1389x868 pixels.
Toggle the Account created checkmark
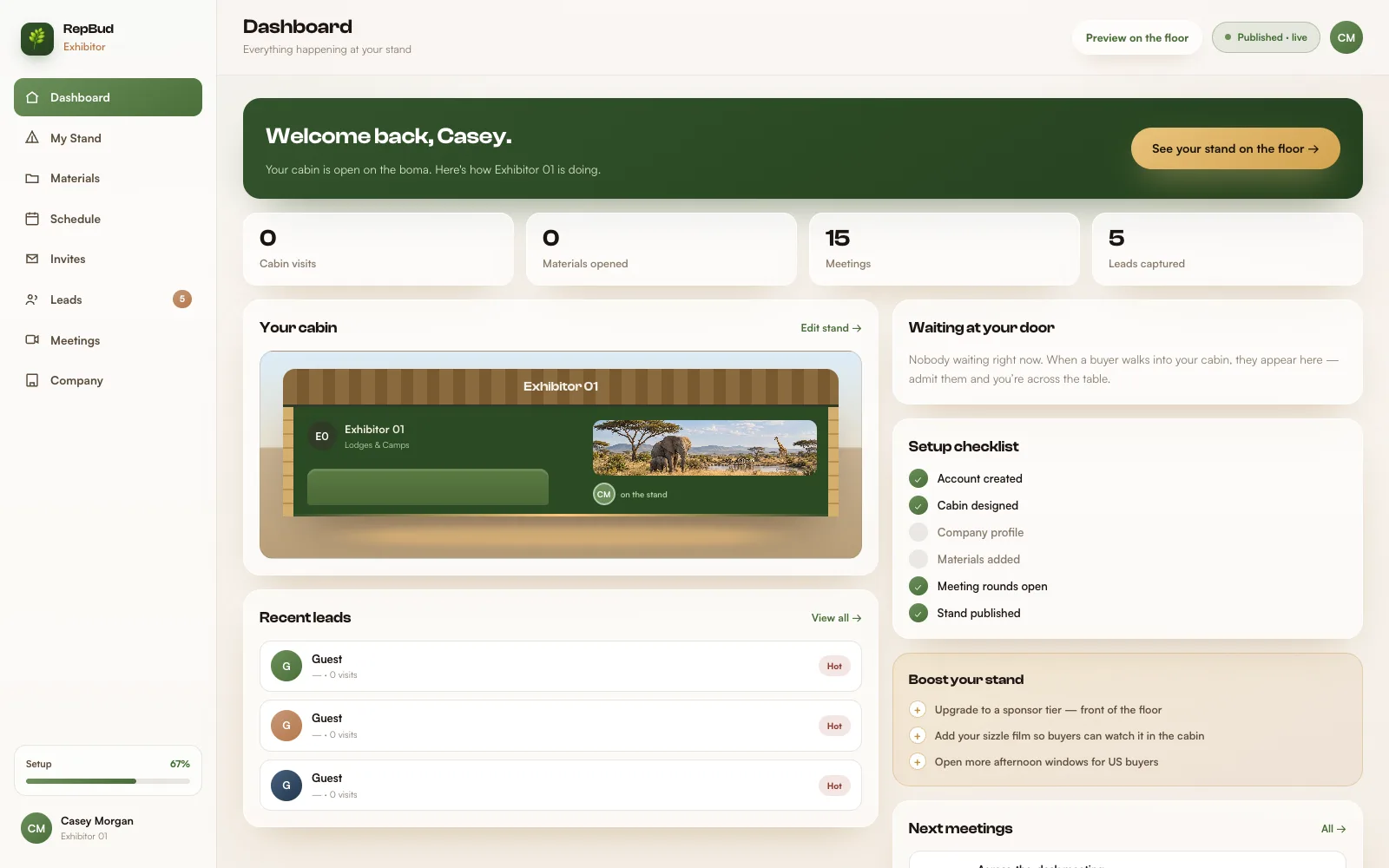pos(918,478)
